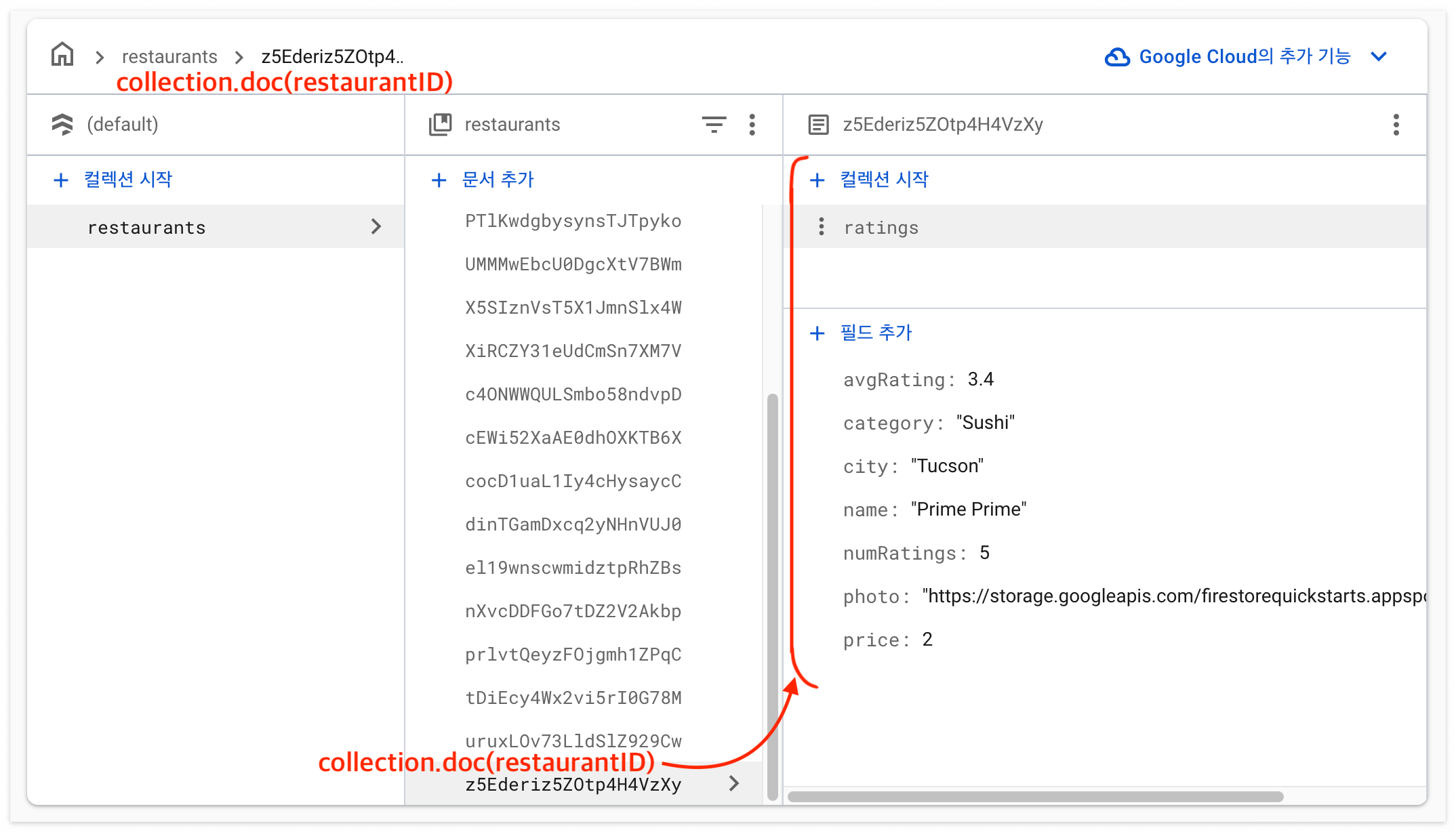Click chevron next to selected z5Ederiz5ZOtp4H4VzXy document

tap(734, 784)
